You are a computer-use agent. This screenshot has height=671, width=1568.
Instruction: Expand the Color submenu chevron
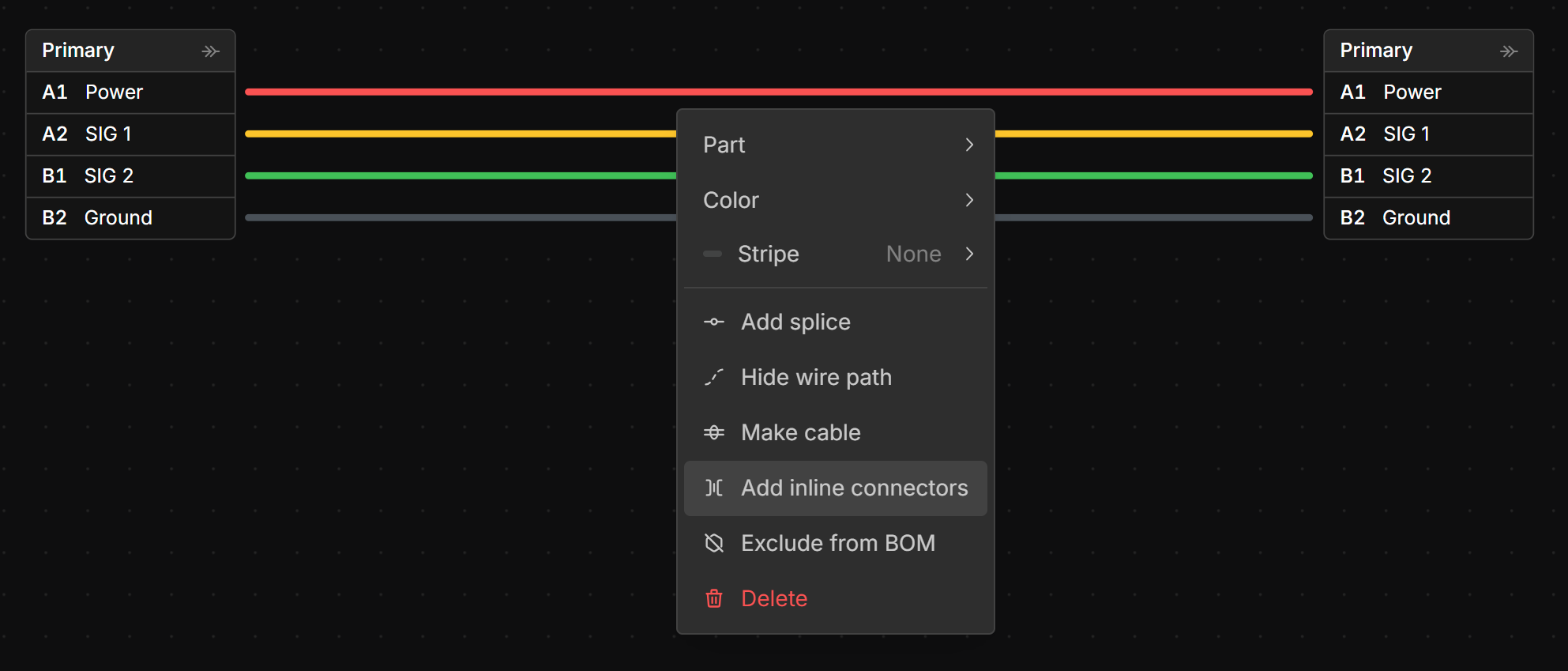click(969, 200)
